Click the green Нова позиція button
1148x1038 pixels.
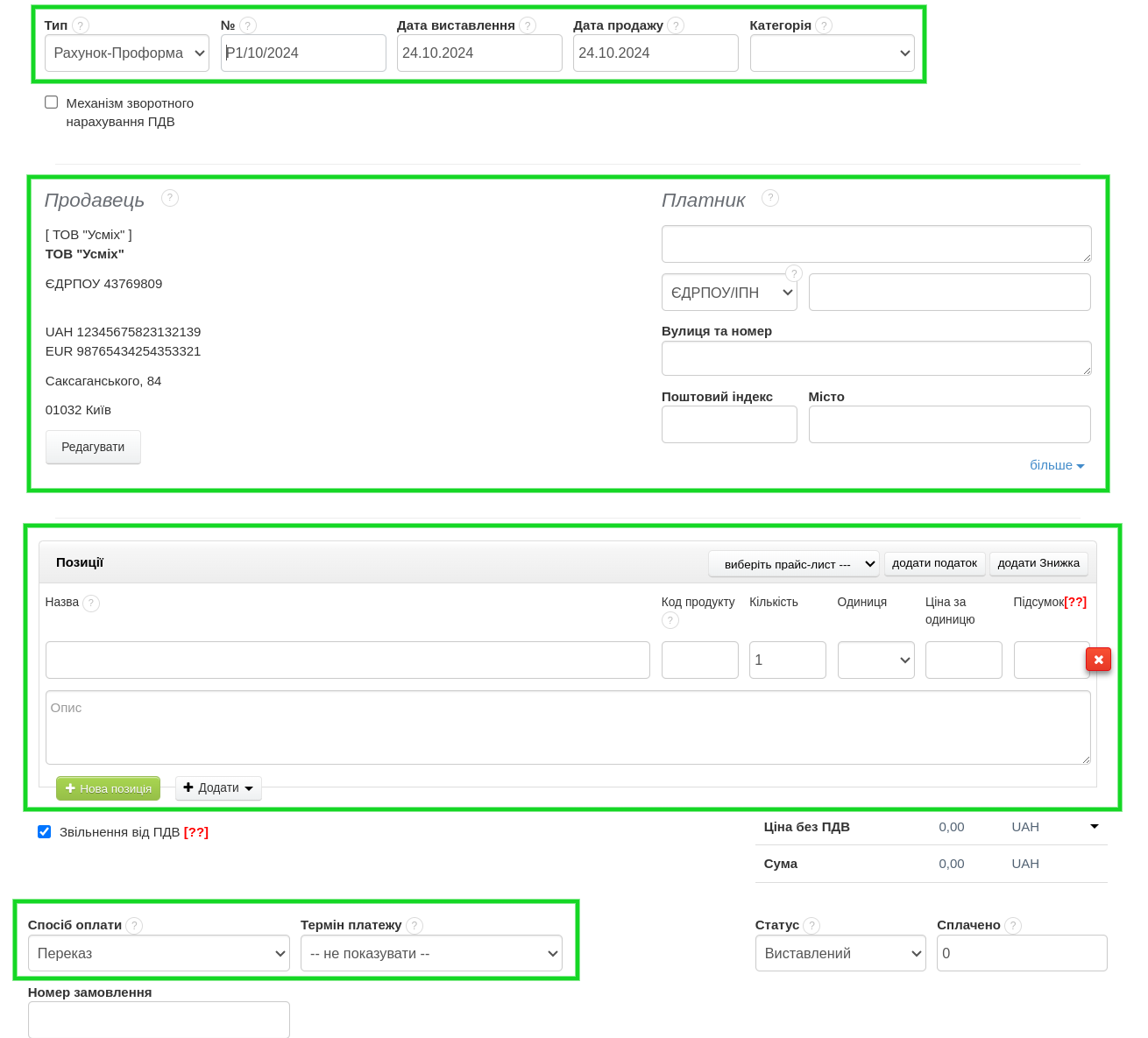pyautogui.click(x=108, y=788)
